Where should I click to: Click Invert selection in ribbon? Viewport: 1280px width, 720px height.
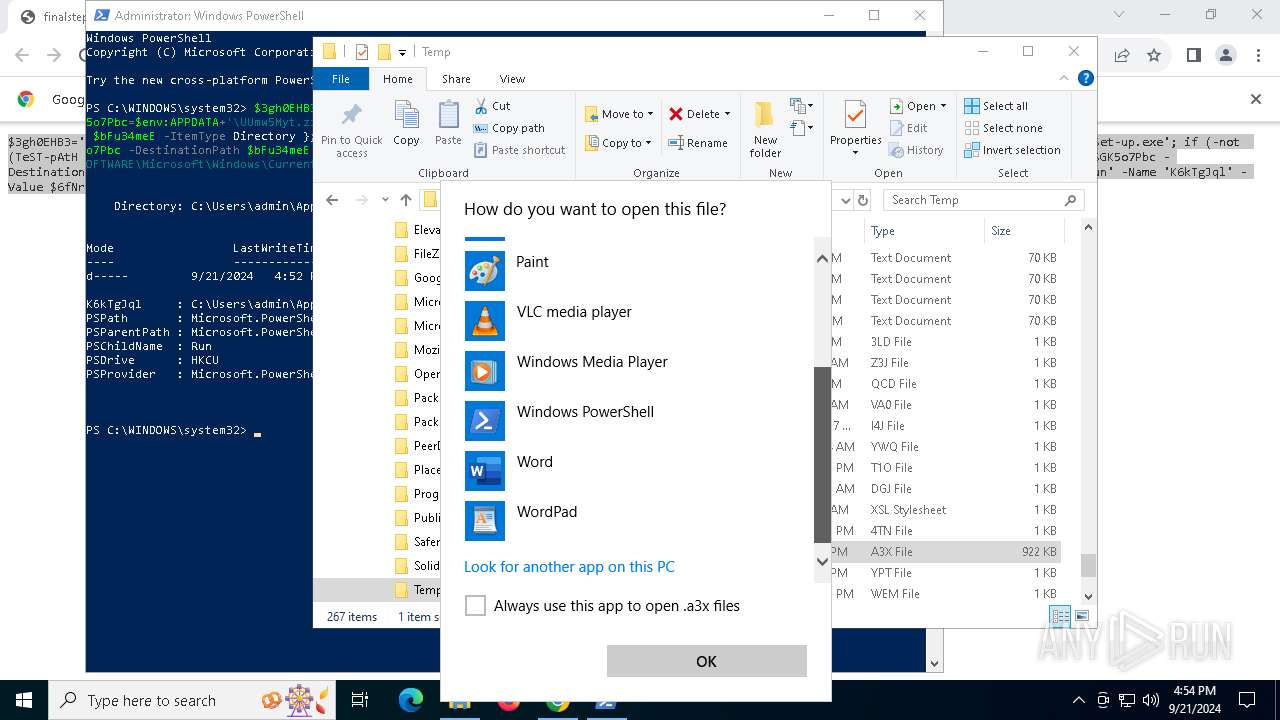1012,150
